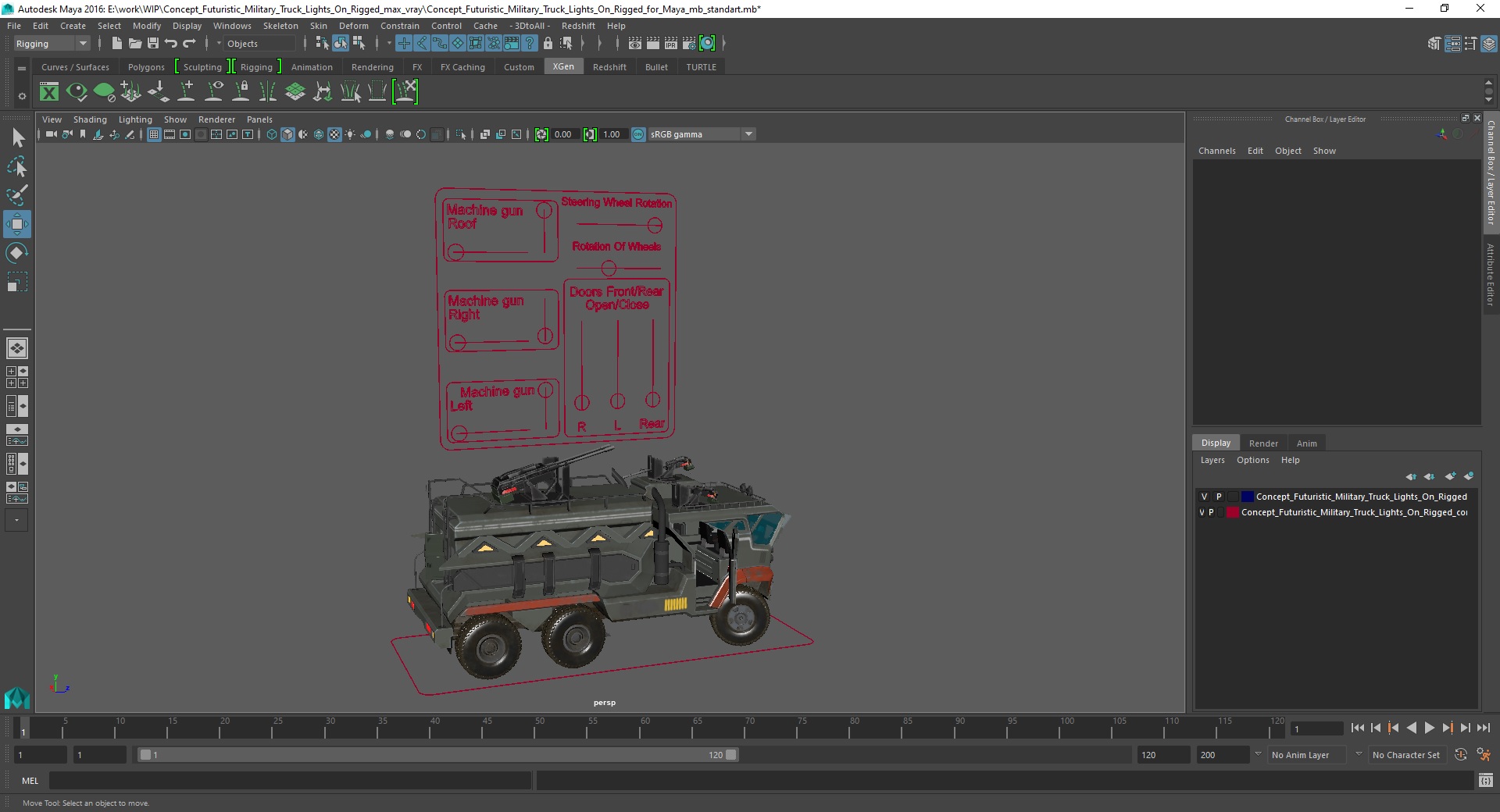Viewport: 1500px width, 812px height.
Task: Open Render View clapperboard icon
Action: click(635, 44)
